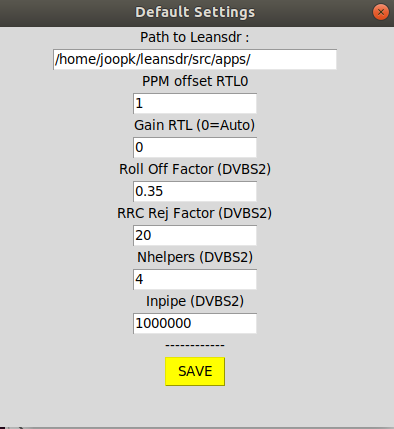Viewport: 394px width, 429px height.
Task: Click the "Gain RTL (0=Auto)" label
Action: [x=195, y=125]
